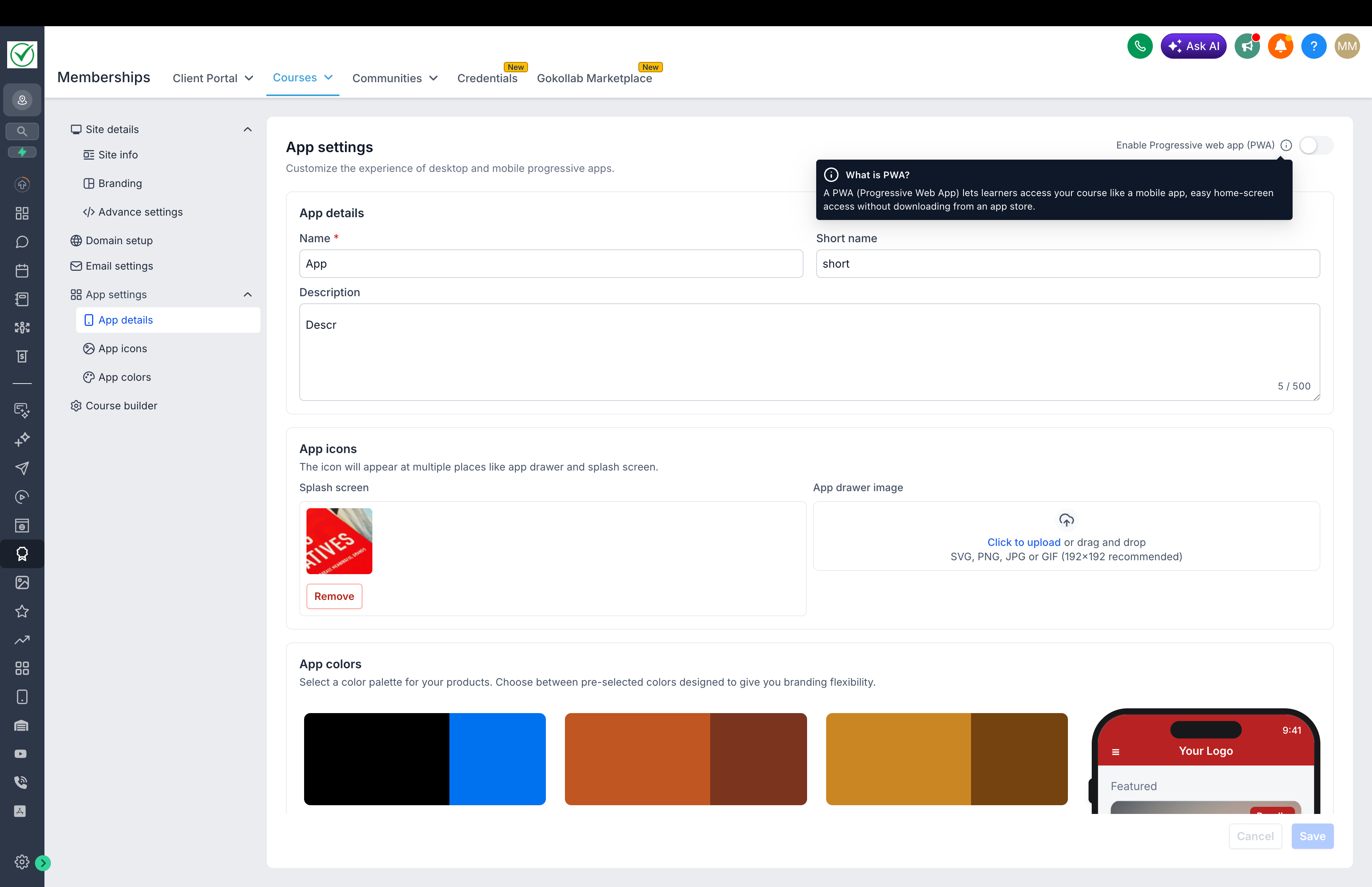Go to App colors in sidebar

point(124,377)
